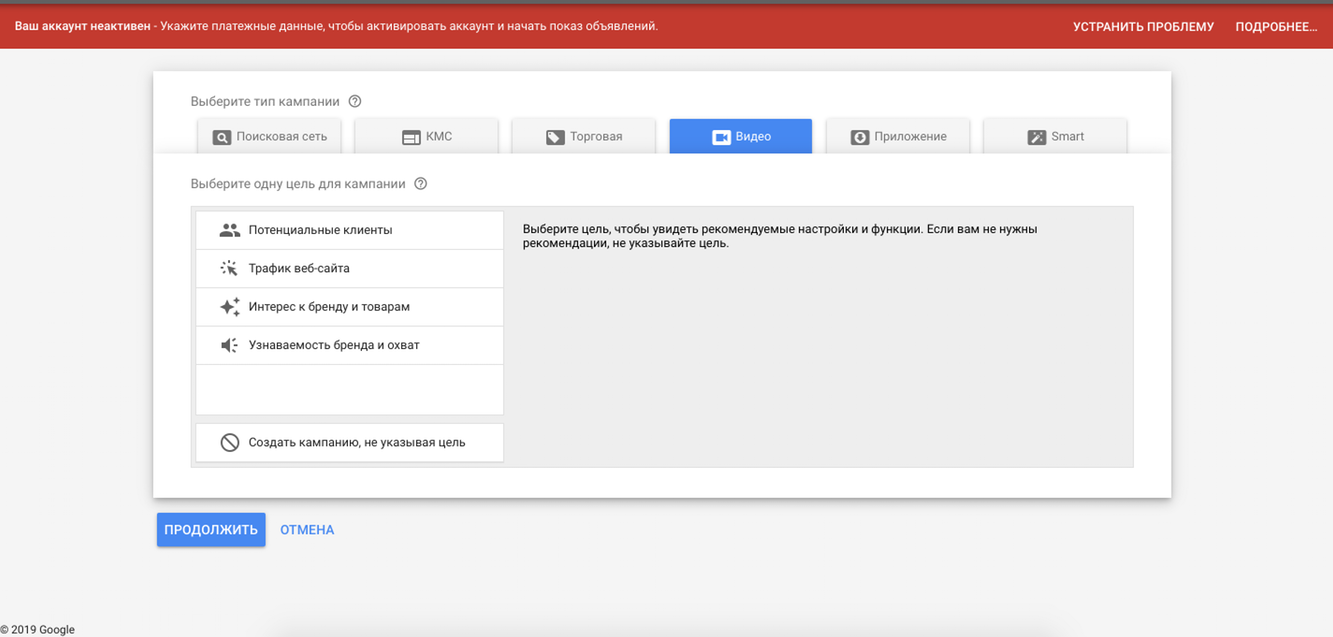
Task: Click the no-goal prohibited circle icon
Action: (x=230, y=442)
